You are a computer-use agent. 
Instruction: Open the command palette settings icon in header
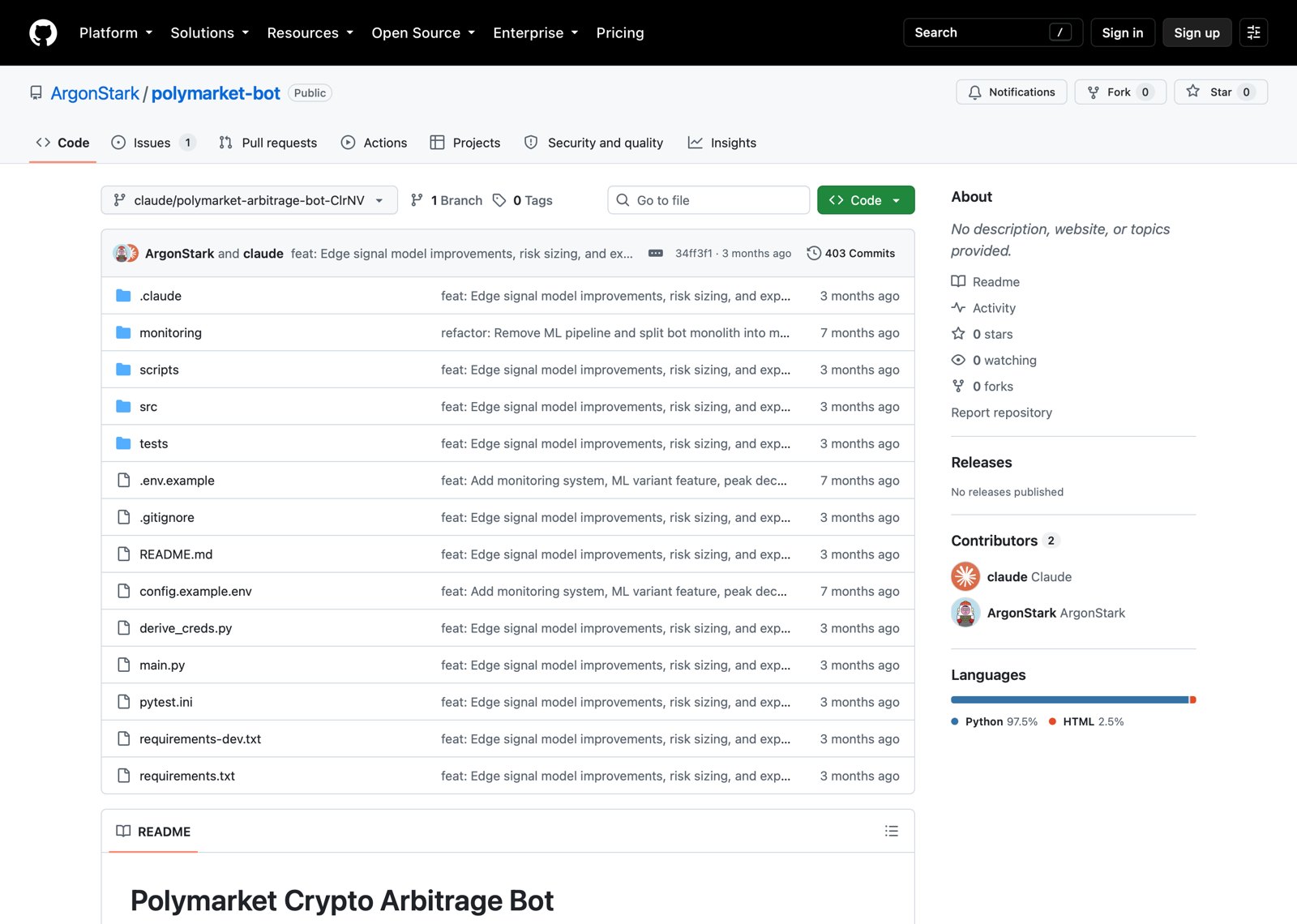point(1253,32)
